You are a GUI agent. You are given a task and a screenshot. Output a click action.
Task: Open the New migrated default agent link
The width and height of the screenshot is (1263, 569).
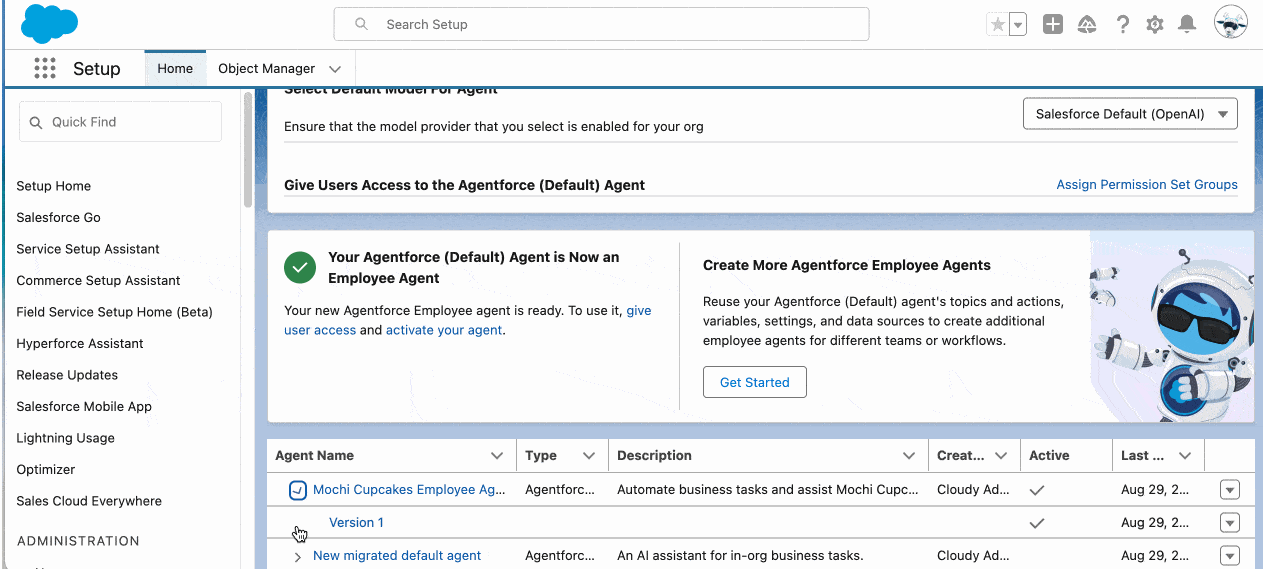click(397, 556)
